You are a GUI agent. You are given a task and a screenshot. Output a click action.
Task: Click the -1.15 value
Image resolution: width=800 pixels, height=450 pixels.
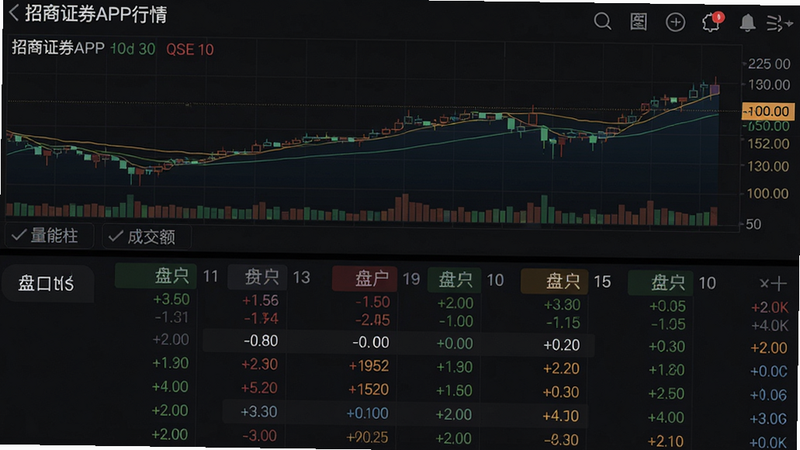coord(563,322)
